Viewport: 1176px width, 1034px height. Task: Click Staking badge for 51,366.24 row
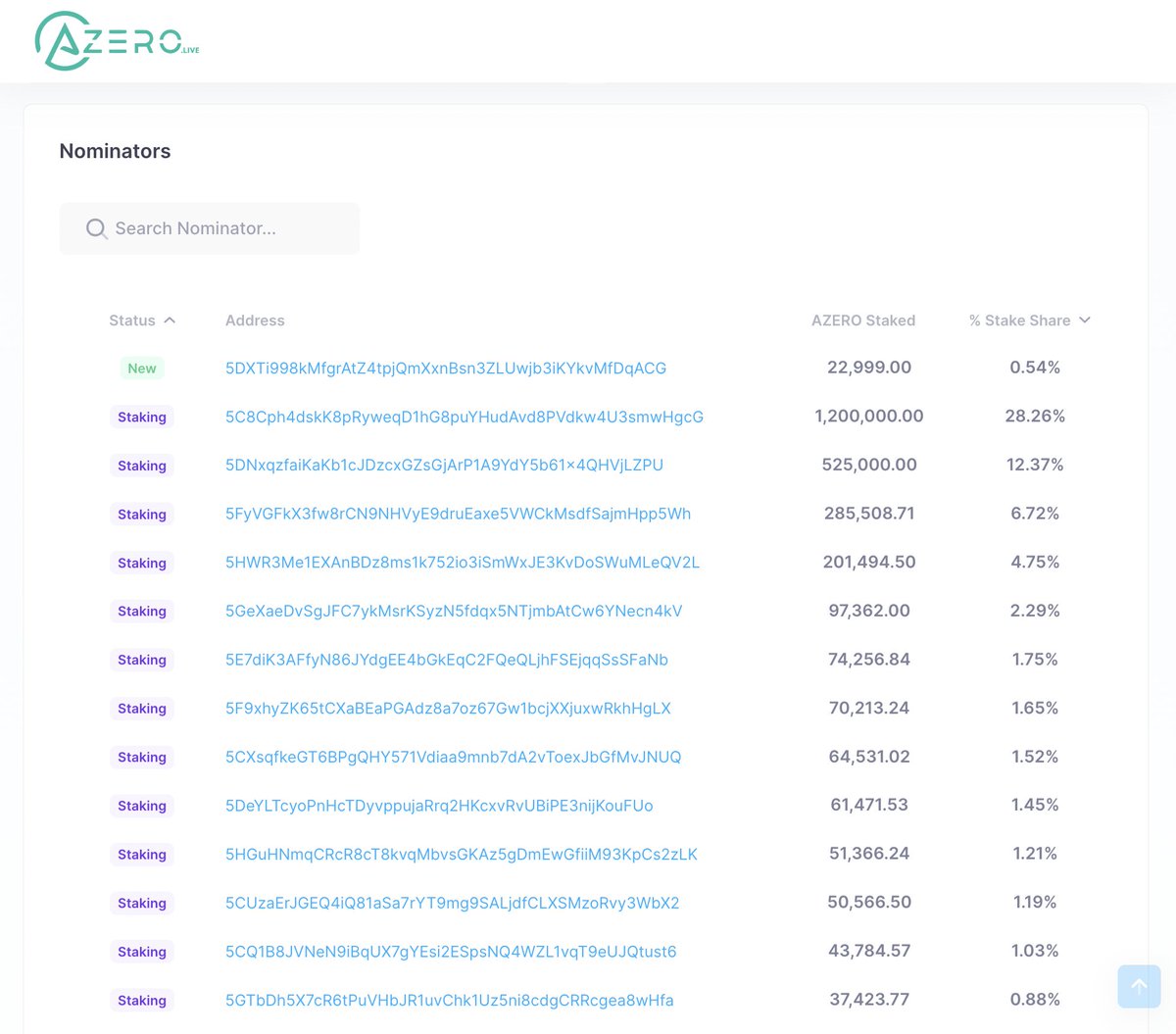click(x=142, y=855)
